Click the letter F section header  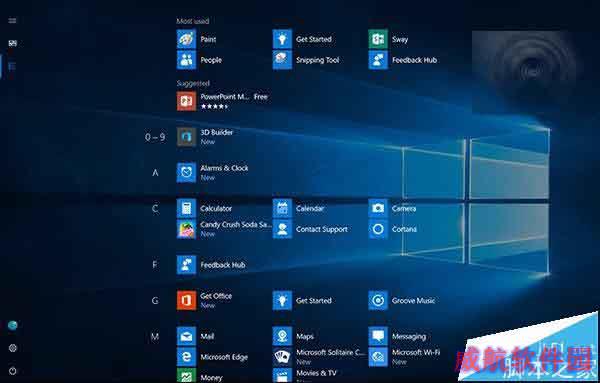tap(155, 265)
